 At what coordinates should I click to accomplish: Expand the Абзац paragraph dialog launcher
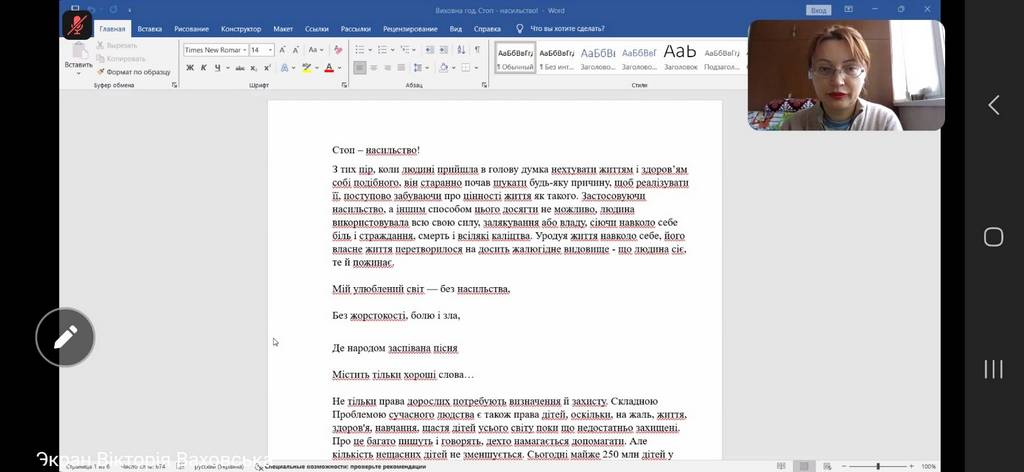click(484, 85)
